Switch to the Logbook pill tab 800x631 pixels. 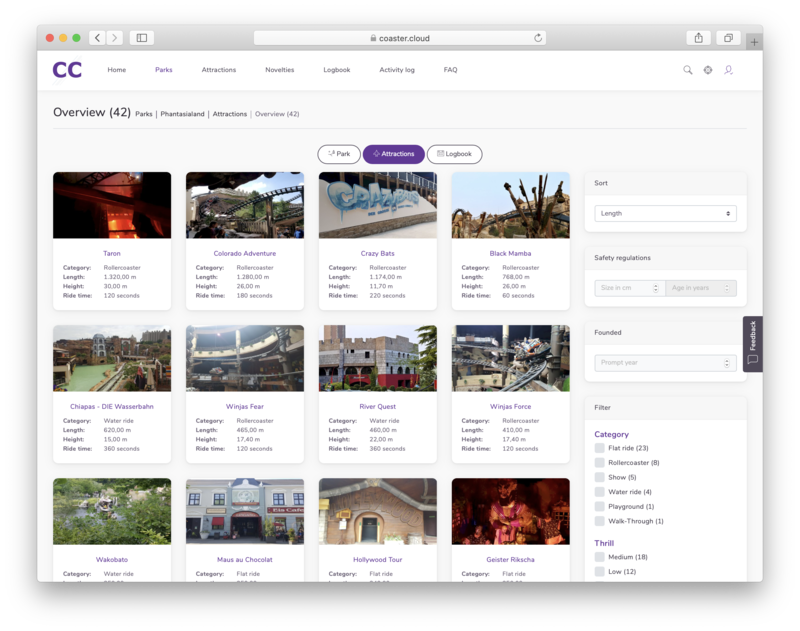454,154
